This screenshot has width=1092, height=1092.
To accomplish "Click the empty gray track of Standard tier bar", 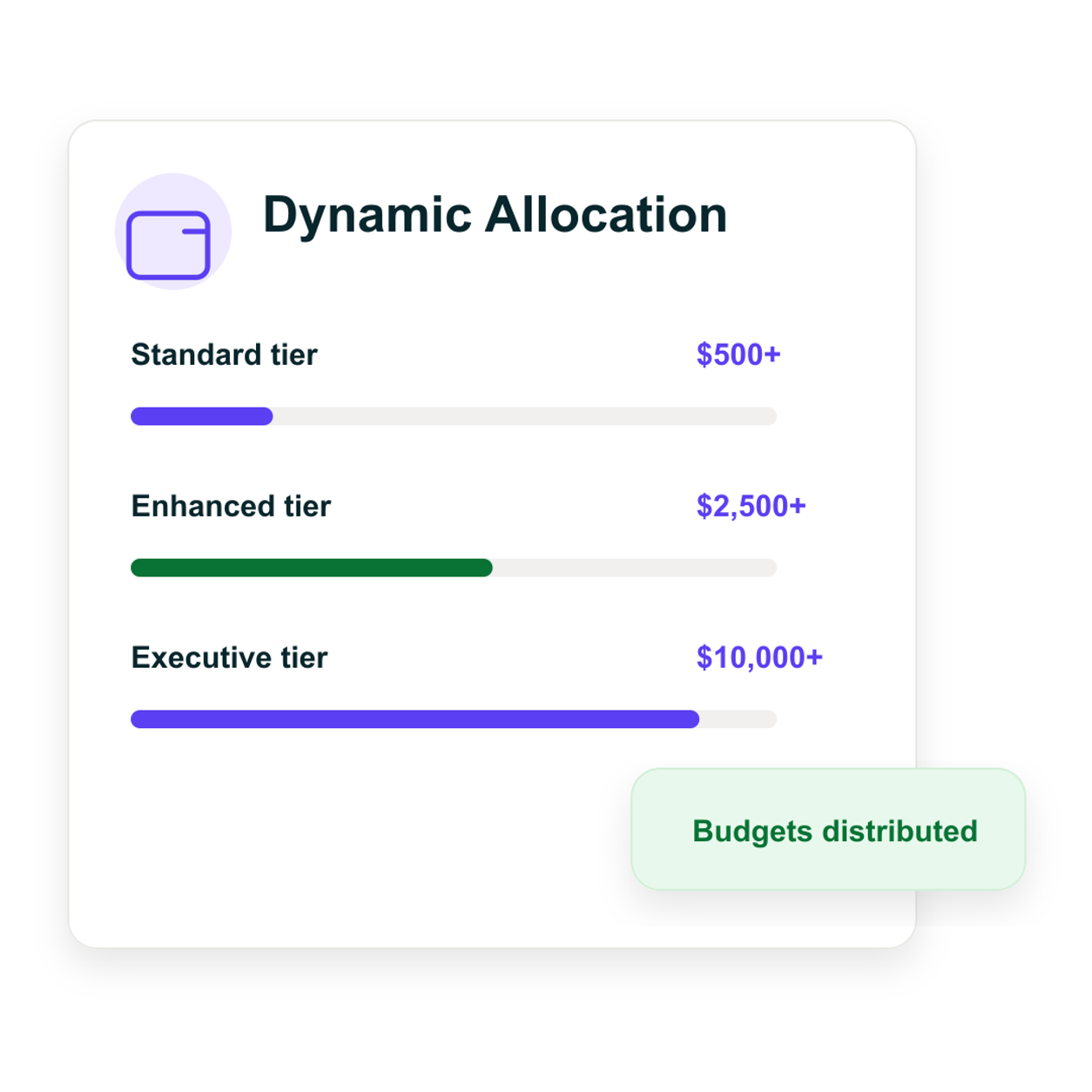I will click(525, 416).
